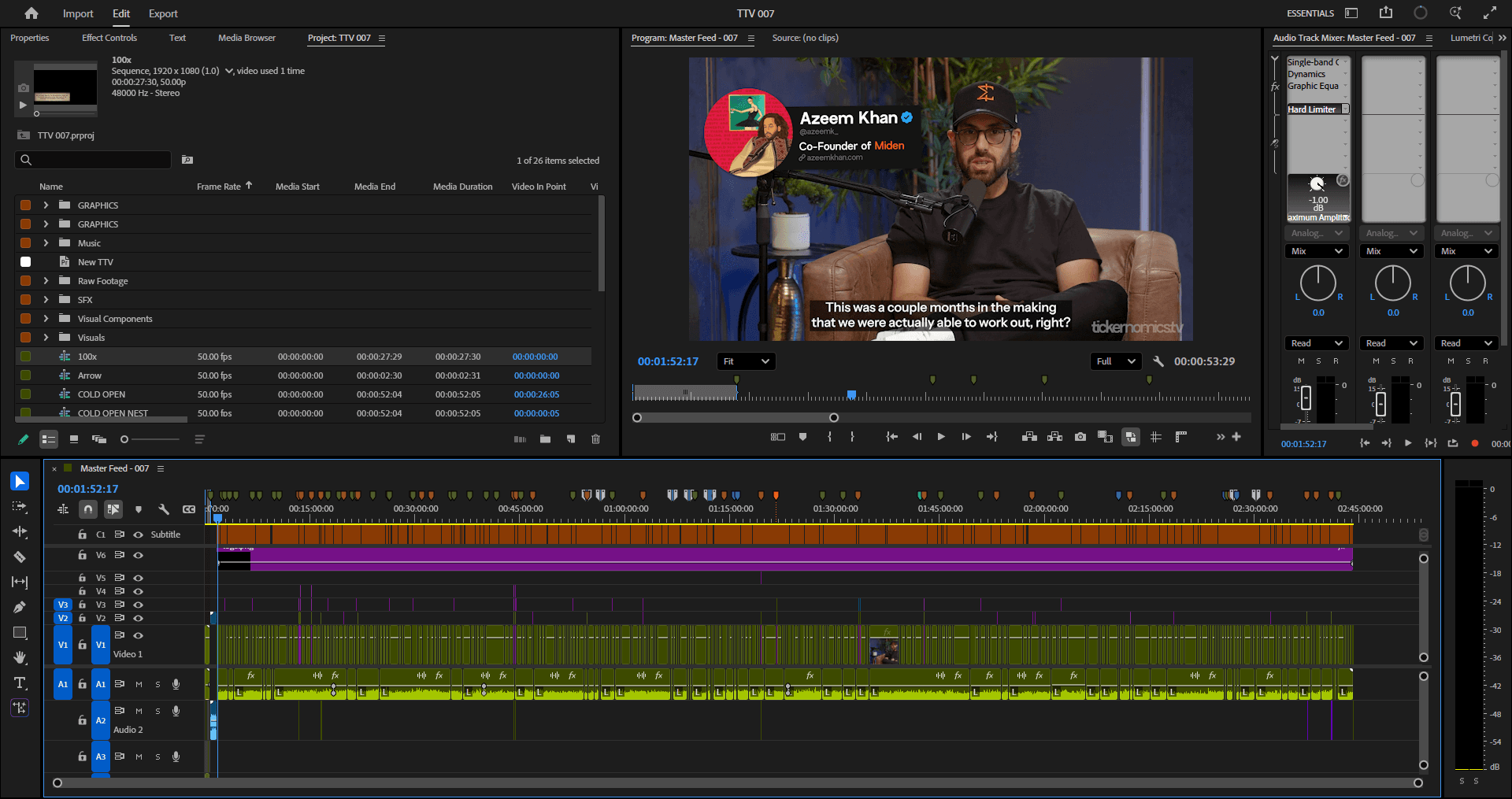Toggle linked selection in timeline
The width and height of the screenshot is (1512, 799).
(x=113, y=509)
